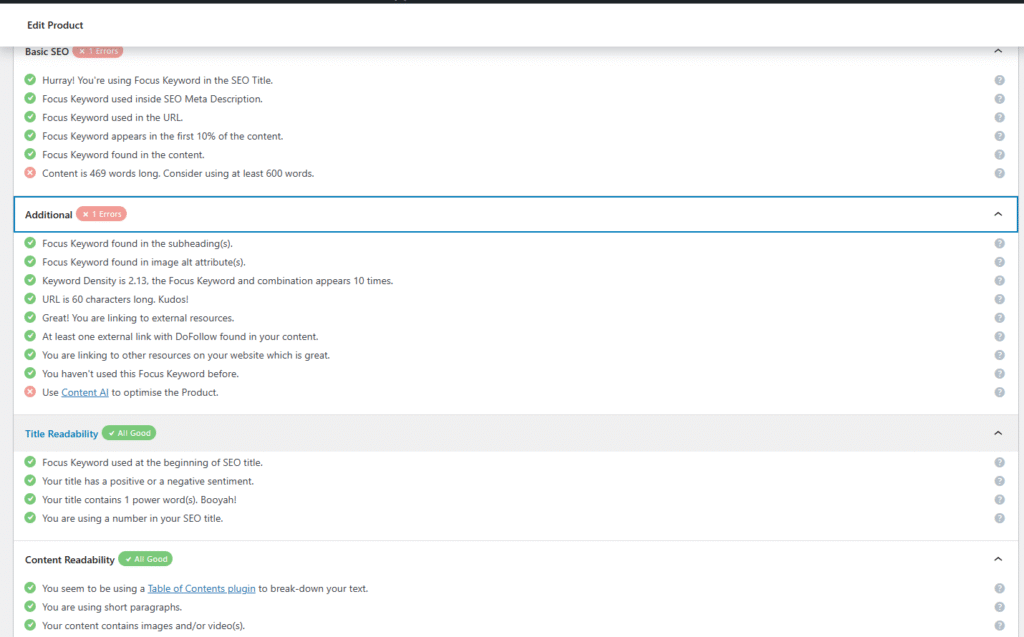
Task: Click green check for Focus Keyword in subheadings
Action: pyautogui.click(x=30, y=243)
